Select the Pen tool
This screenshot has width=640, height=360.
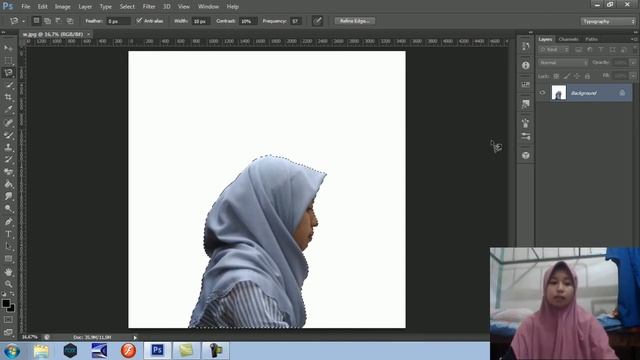8,222
